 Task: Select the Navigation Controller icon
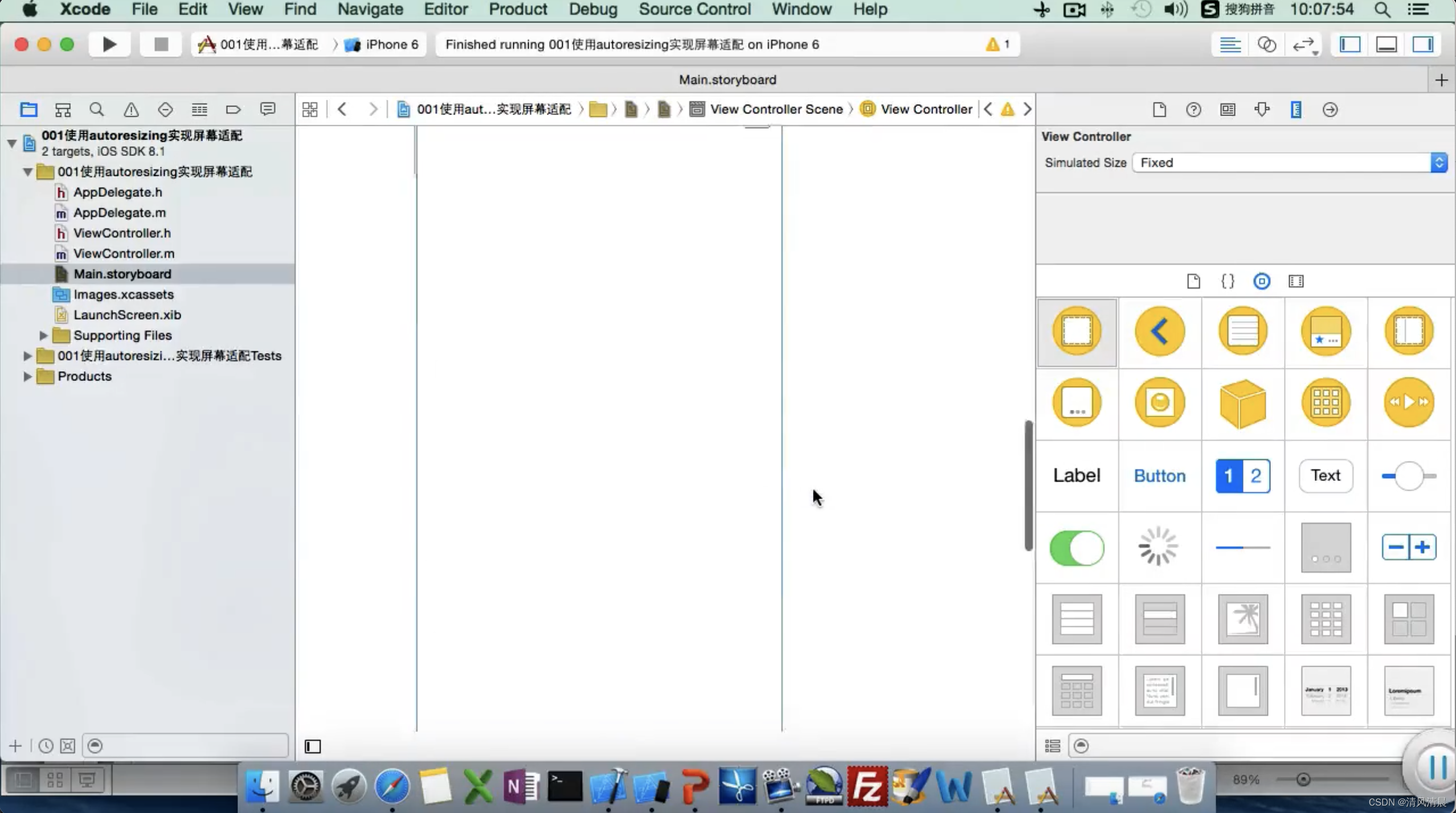[x=1159, y=331]
